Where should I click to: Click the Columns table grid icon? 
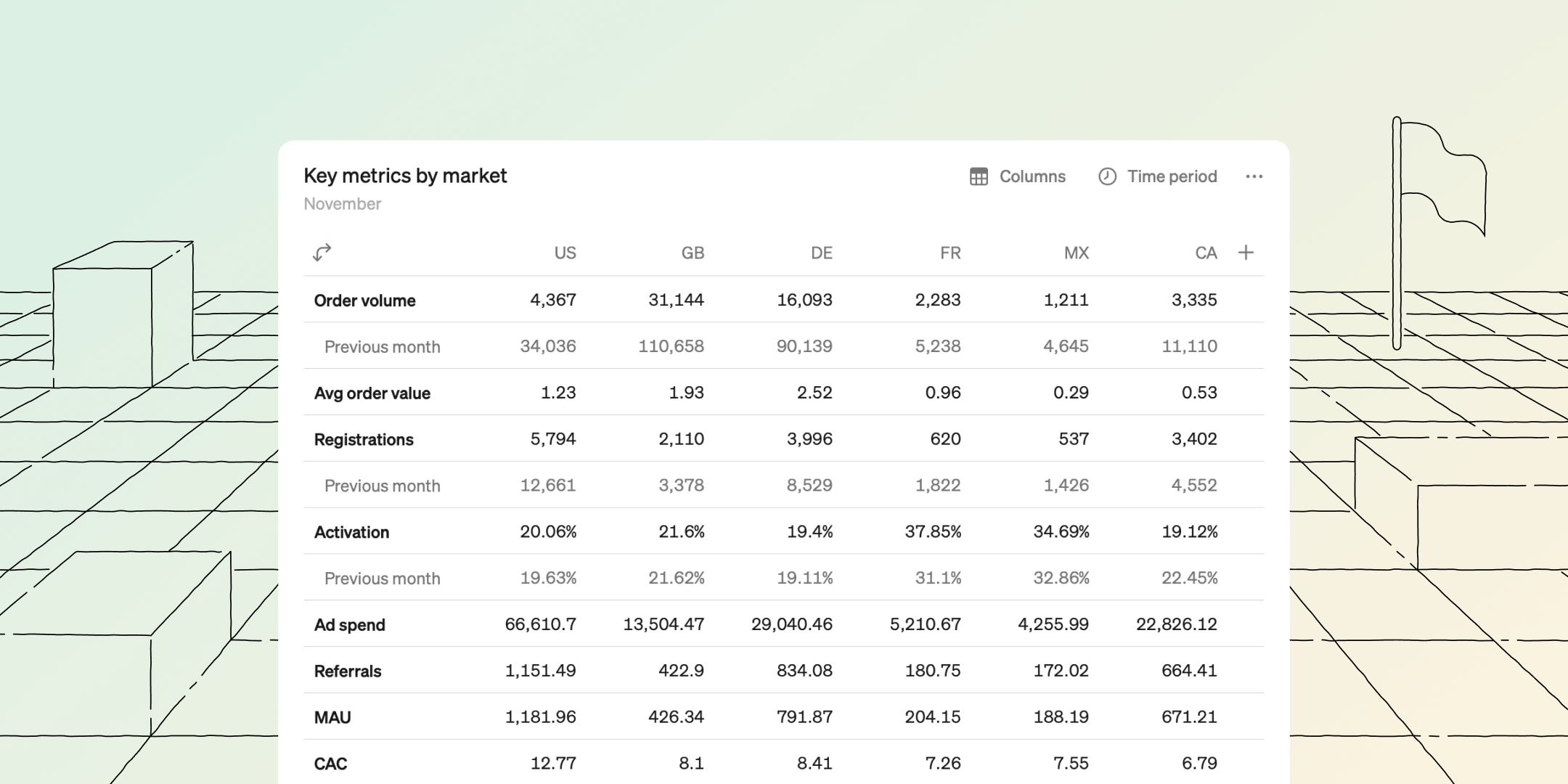[979, 176]
